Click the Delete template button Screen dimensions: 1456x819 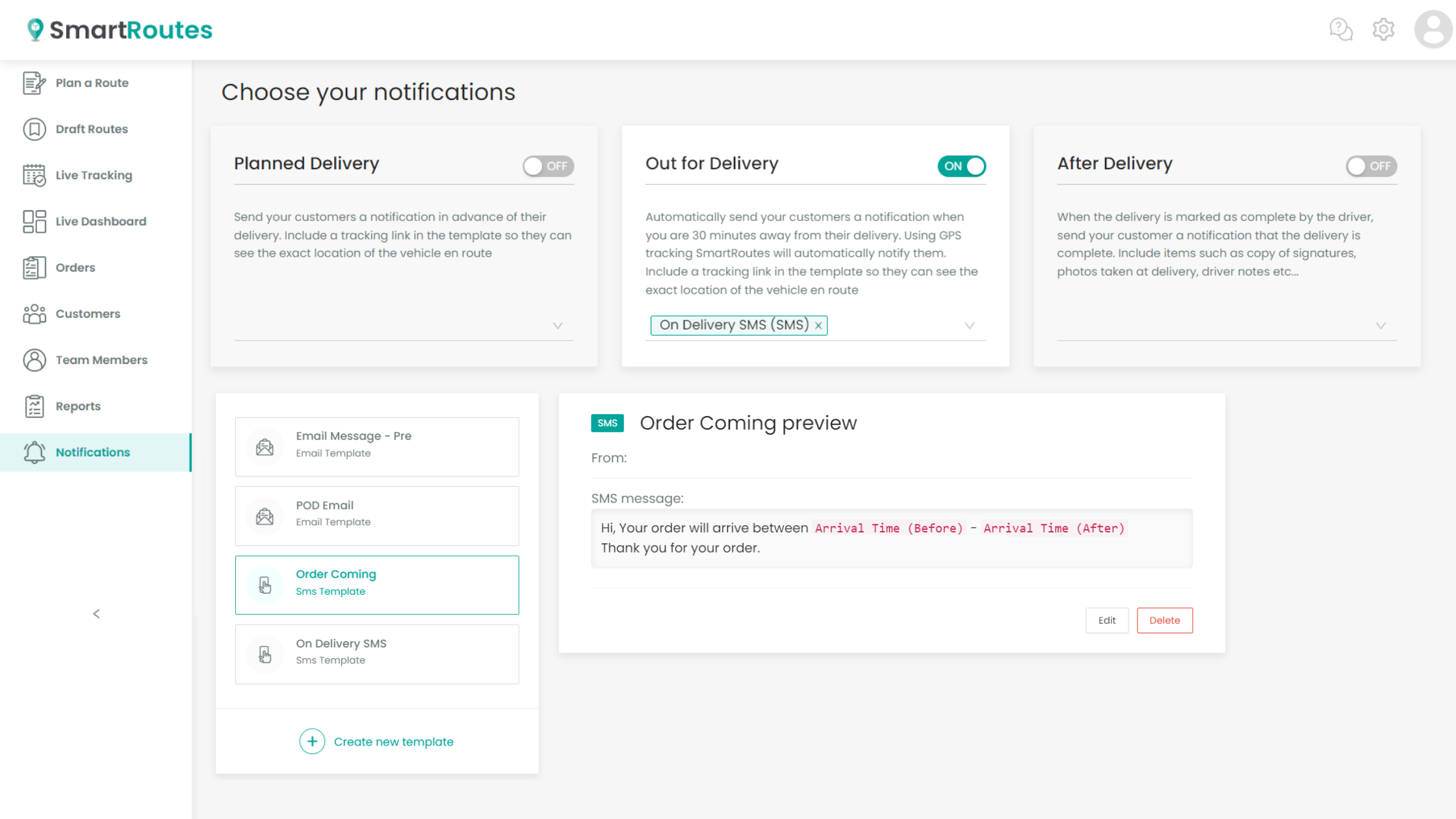coord(1164,620)
